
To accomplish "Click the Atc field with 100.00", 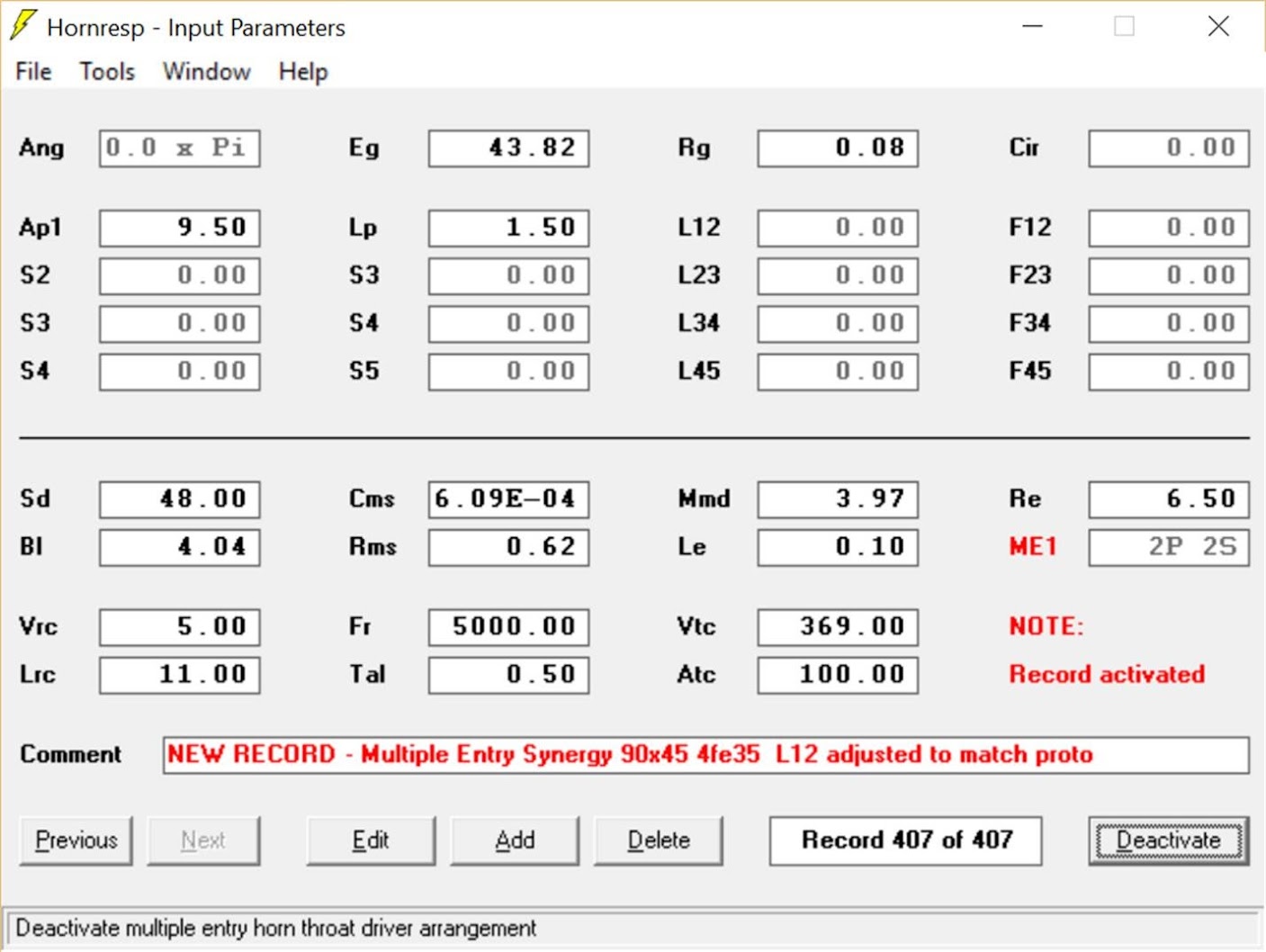I will [x=839, y=675].
